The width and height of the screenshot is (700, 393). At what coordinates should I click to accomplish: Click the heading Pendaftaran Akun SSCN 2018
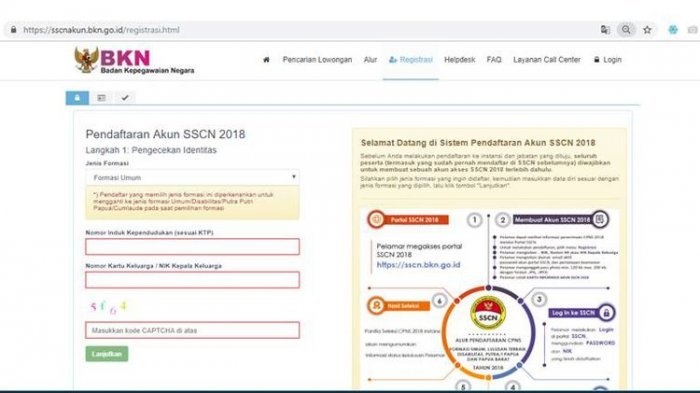165,134
